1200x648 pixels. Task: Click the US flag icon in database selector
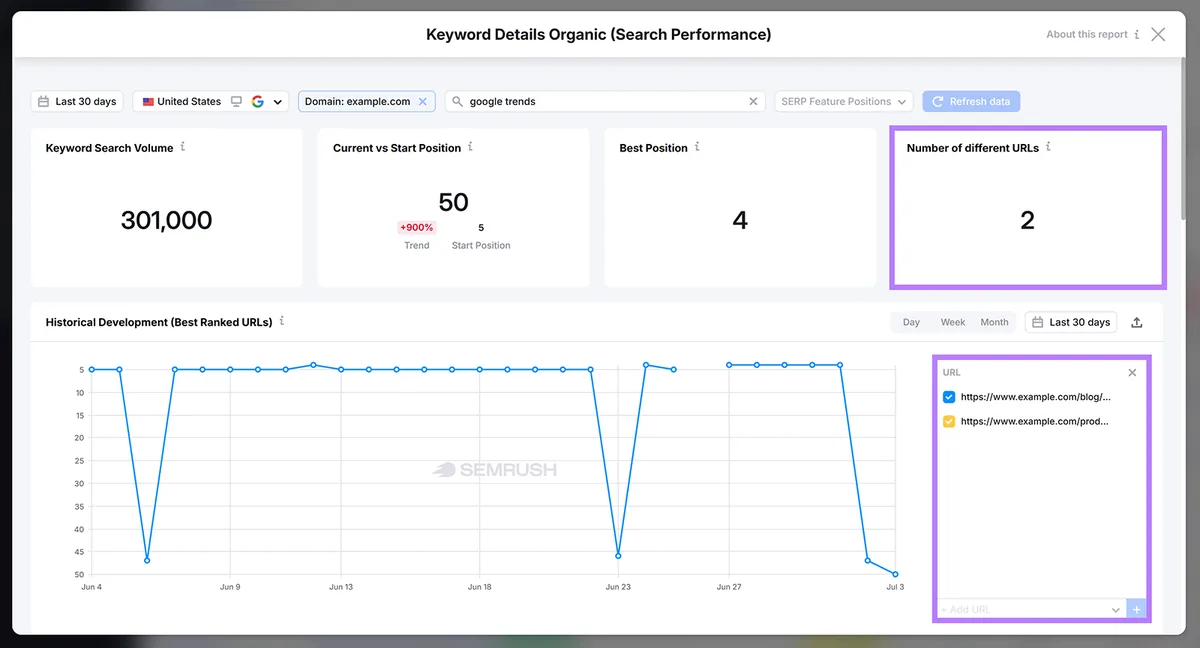point(148,101)
